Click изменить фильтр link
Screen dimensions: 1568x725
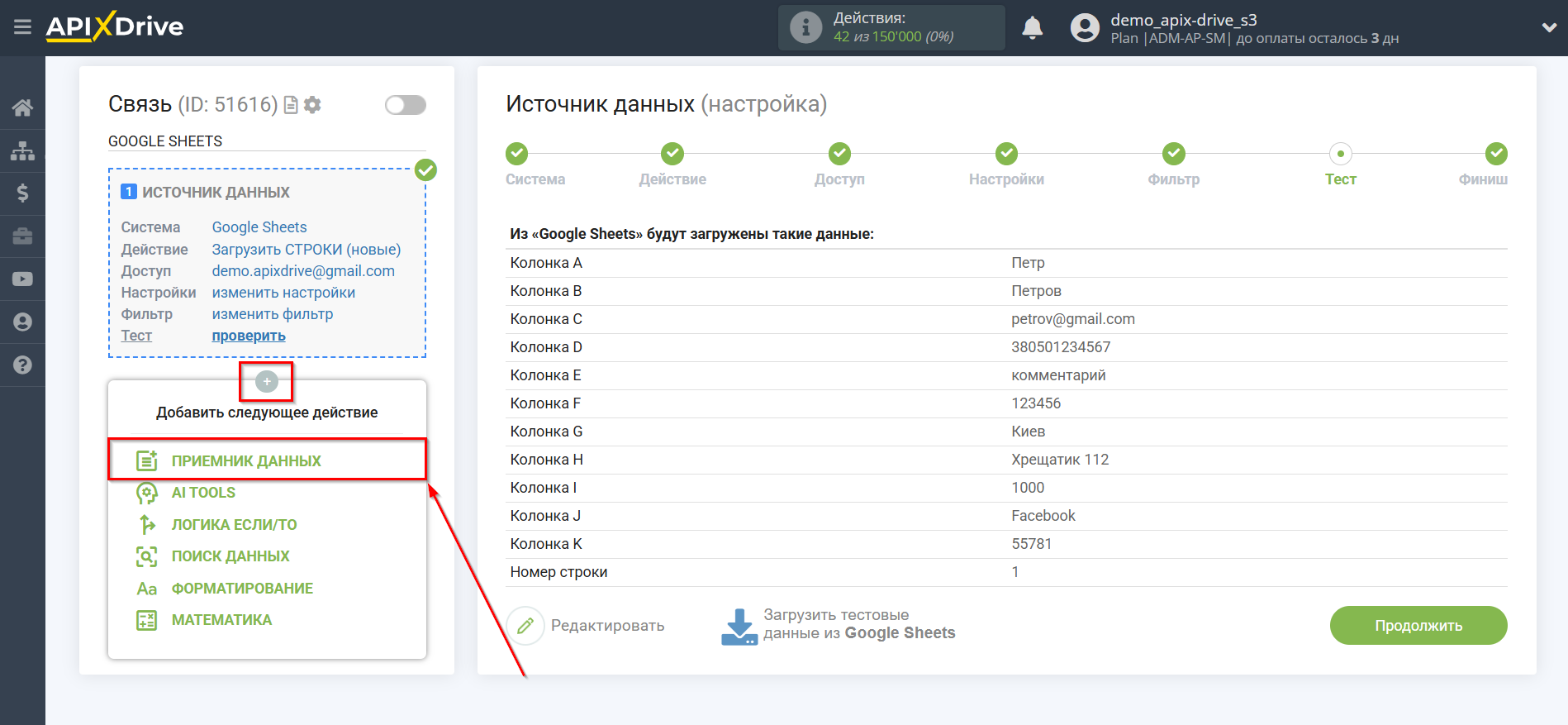(273, 314)
